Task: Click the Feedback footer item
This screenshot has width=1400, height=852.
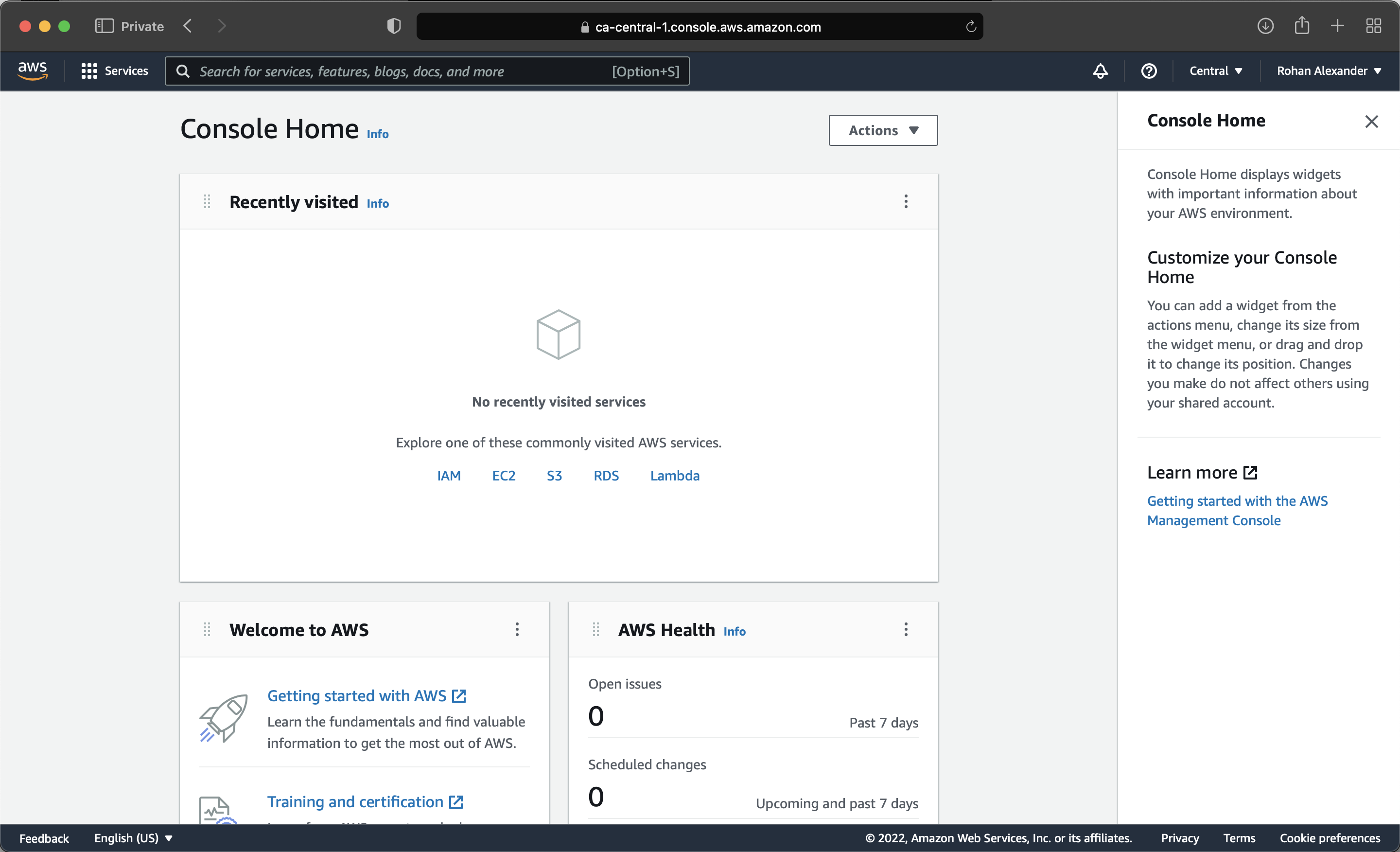Action: [44, 838]
